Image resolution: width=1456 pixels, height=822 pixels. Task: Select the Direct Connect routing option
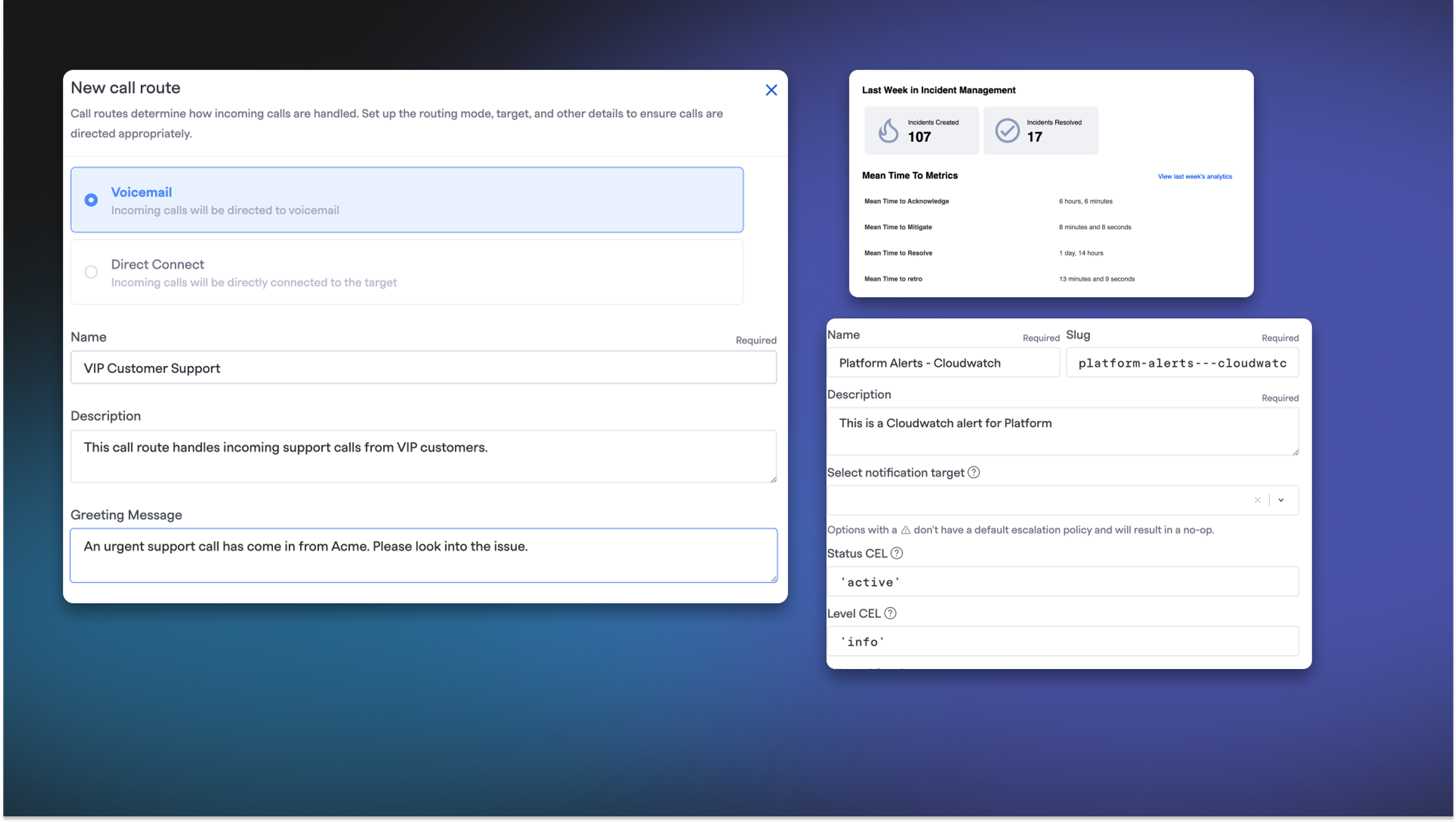pos(407,272)
